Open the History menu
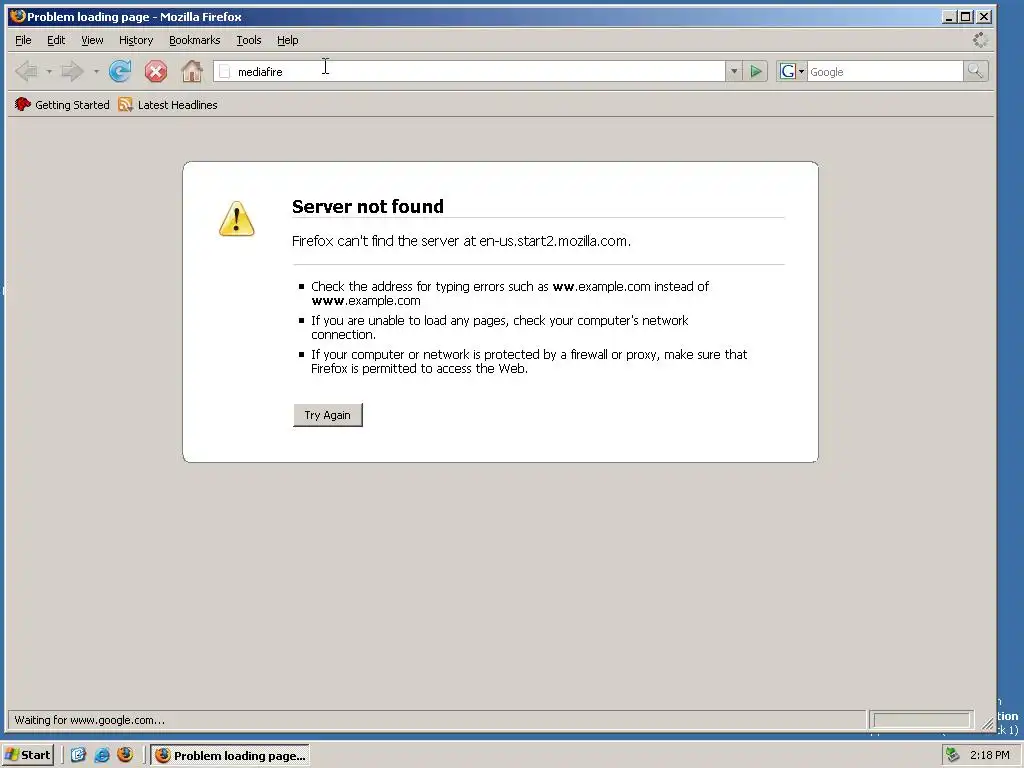The width and height of the screenshot is (1024, 768). click(x=136, y=40)
